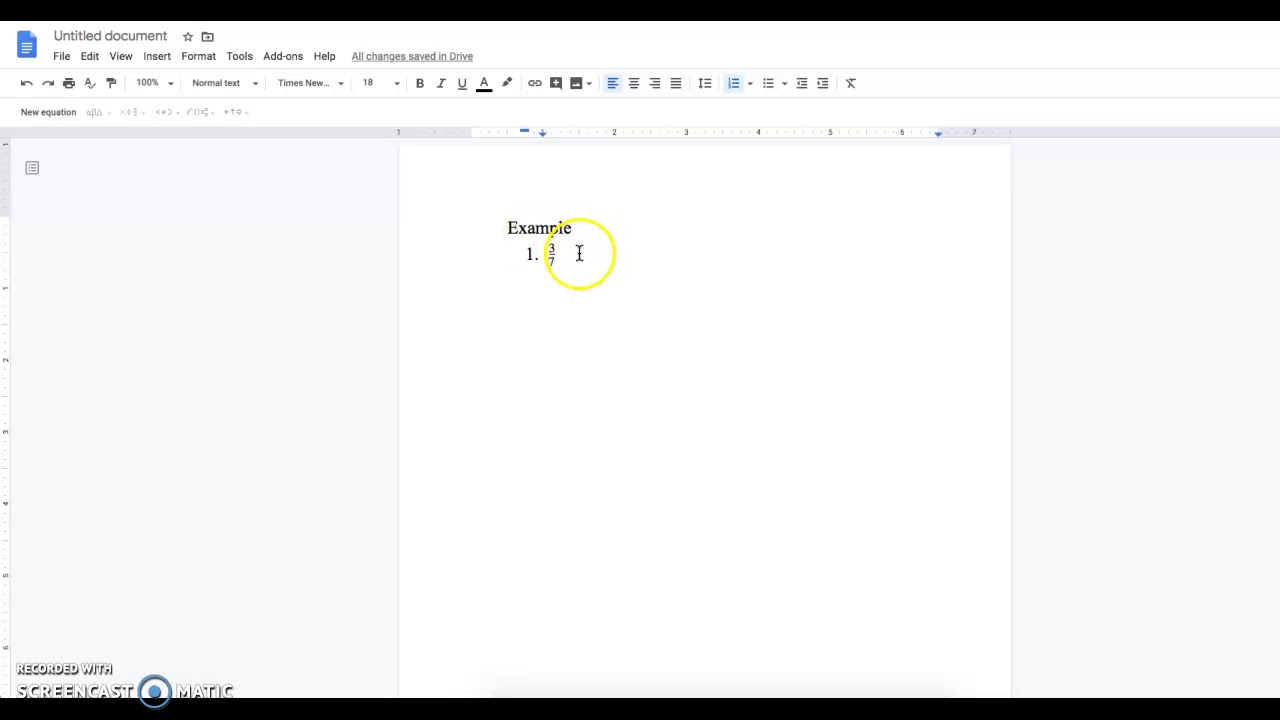This screenshot has width=1280, height=720.
Task: Open the font size 18 dropdown
Action: pos(381,83)
